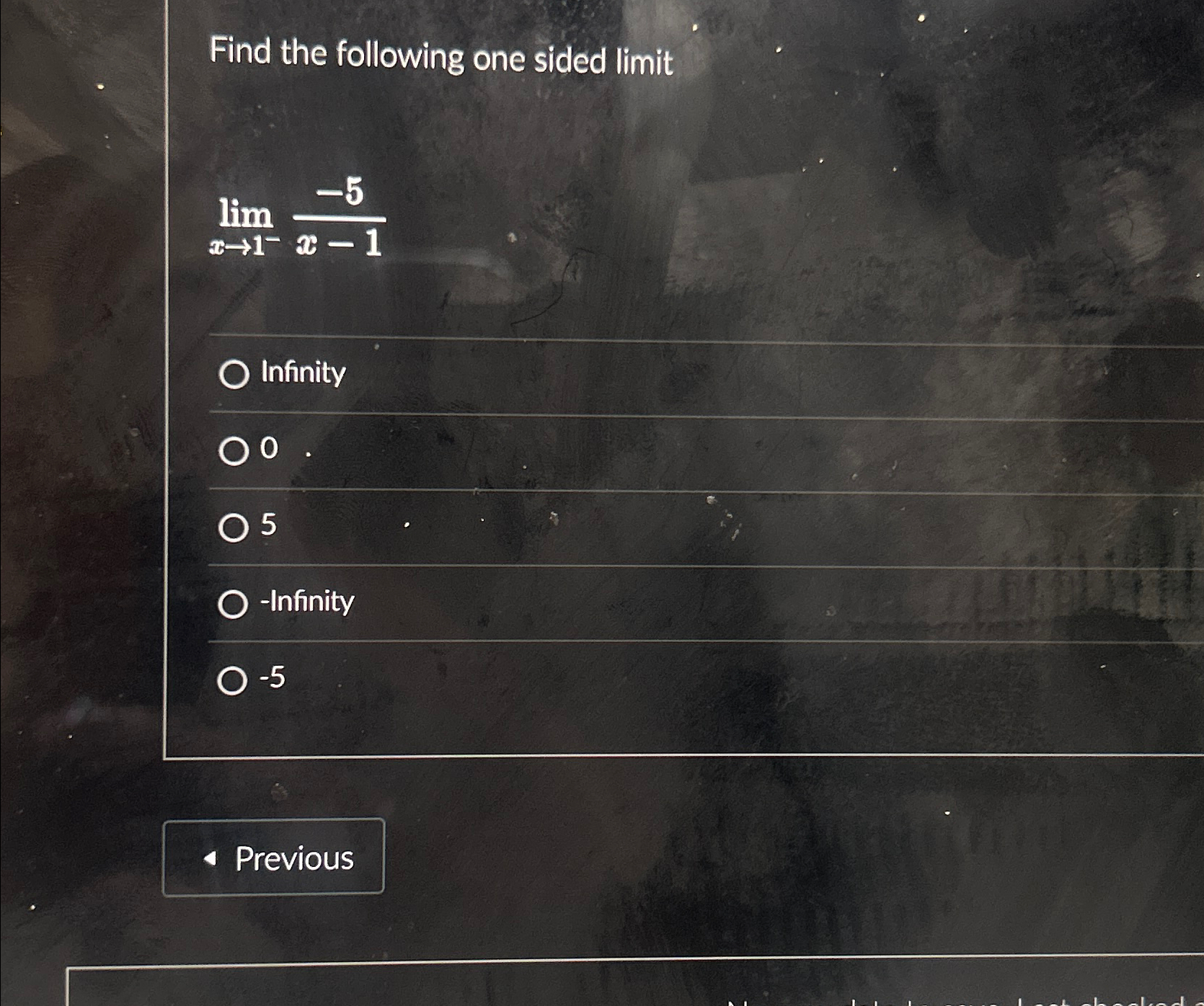Click the Previous button
This screenshot has height=1006, width=1204.
coord(276,857)
